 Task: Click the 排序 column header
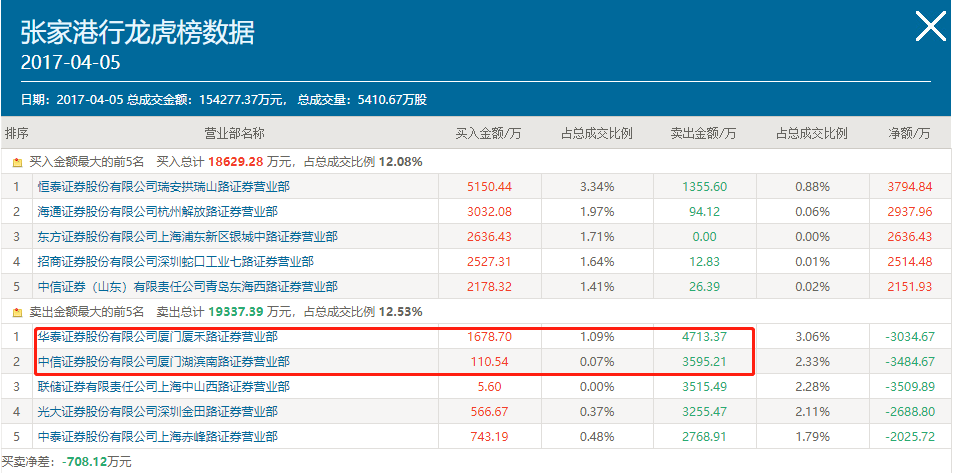point(16,134)
